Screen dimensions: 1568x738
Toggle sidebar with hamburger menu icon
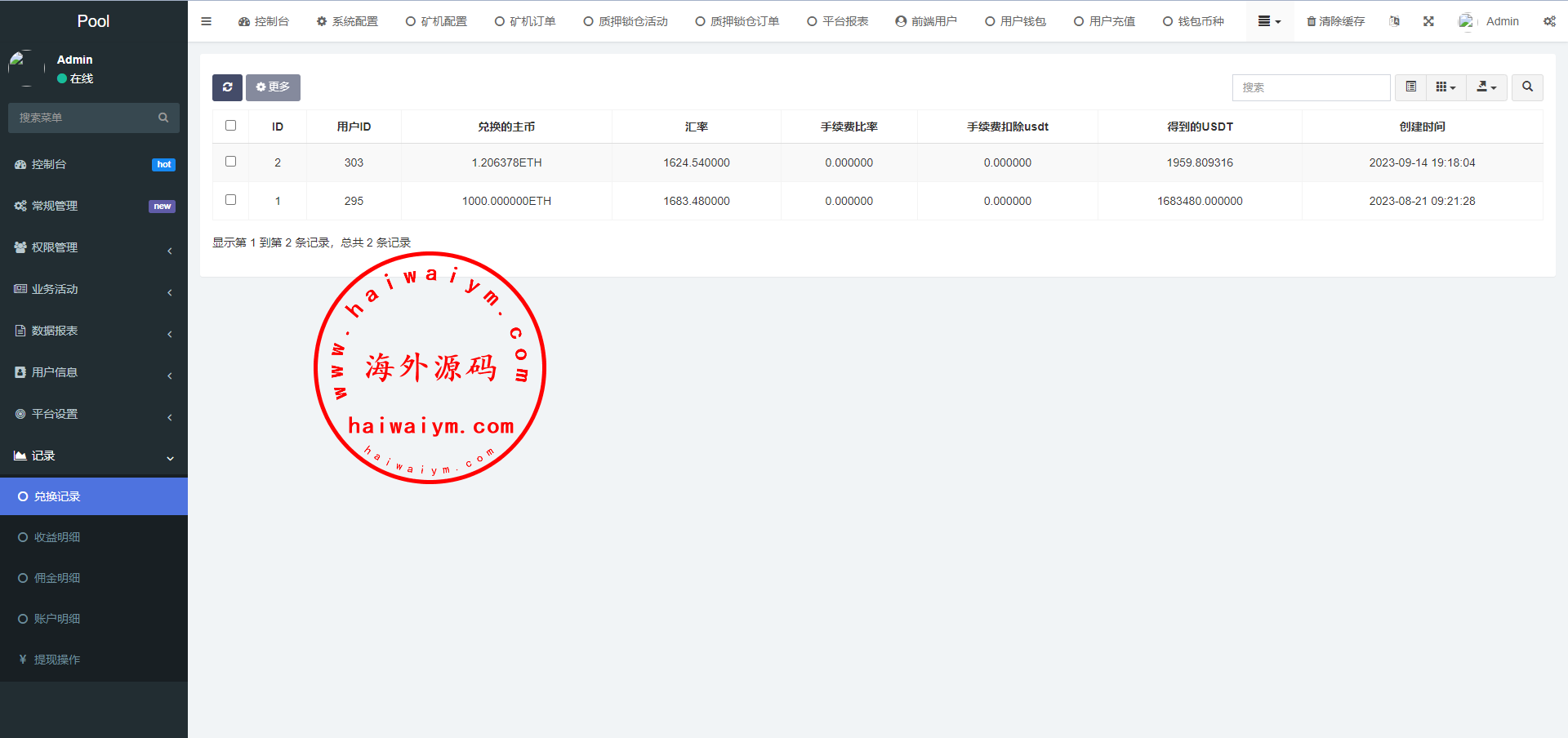(206, 21)
